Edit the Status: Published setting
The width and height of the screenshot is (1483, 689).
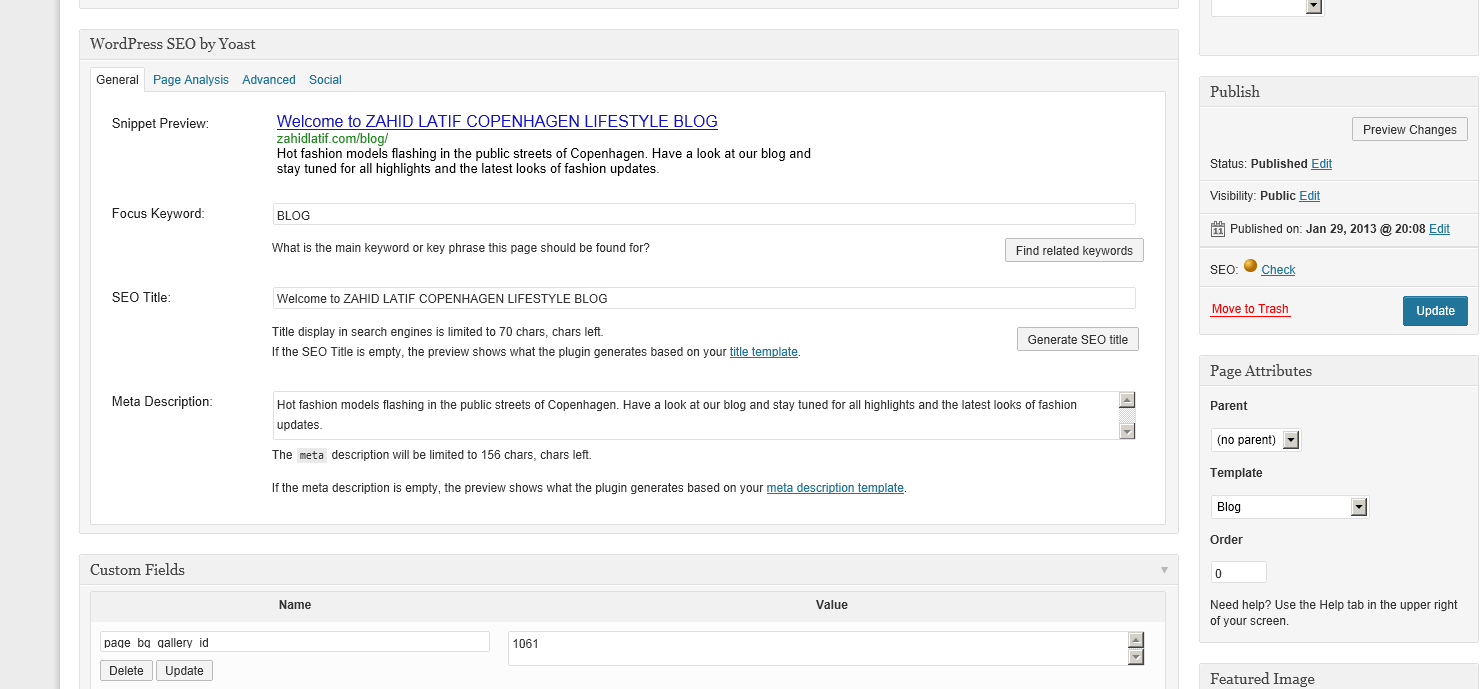pos(1321,164)
